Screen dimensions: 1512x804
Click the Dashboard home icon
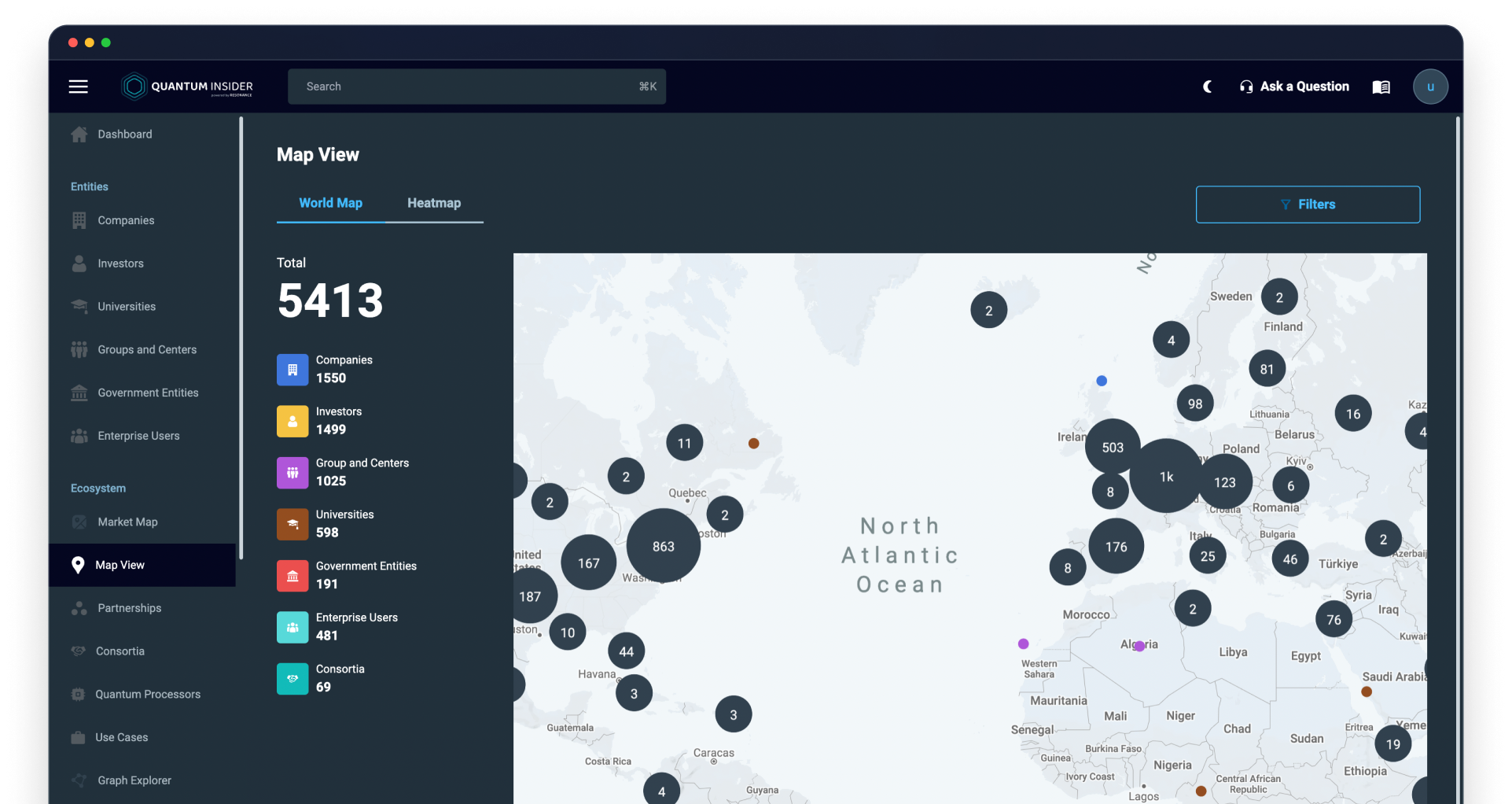pos(79,135)
